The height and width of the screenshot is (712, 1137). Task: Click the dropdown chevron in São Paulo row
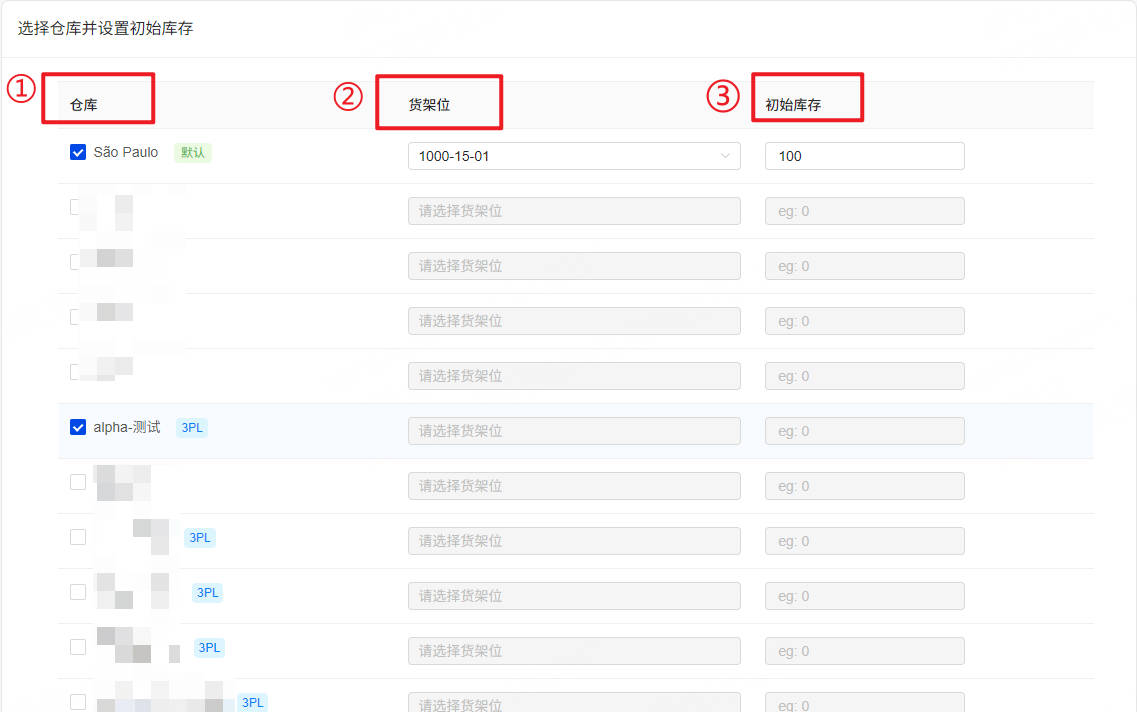724,156
